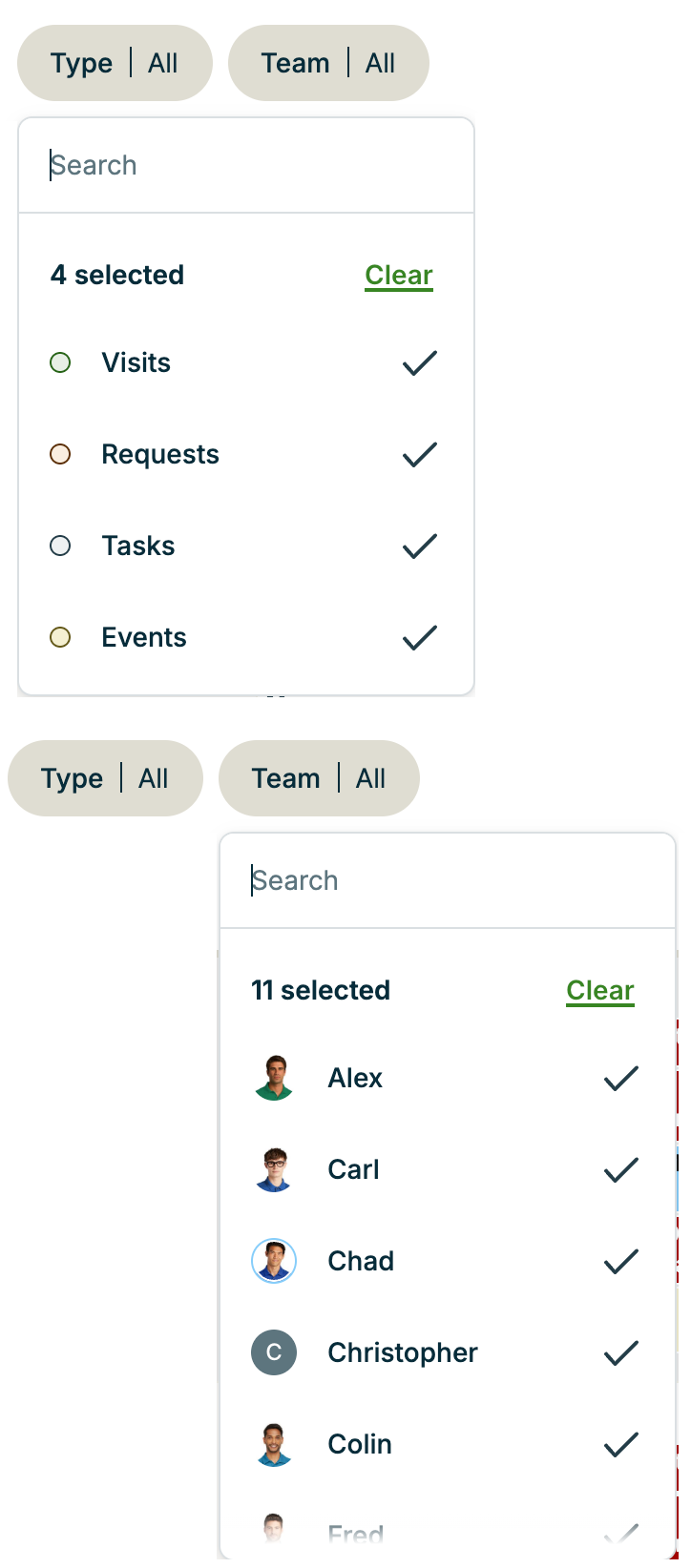Click Carl's avatar with glasses
Viewport: 691px width, 1568px height.
coord(274,1169)
